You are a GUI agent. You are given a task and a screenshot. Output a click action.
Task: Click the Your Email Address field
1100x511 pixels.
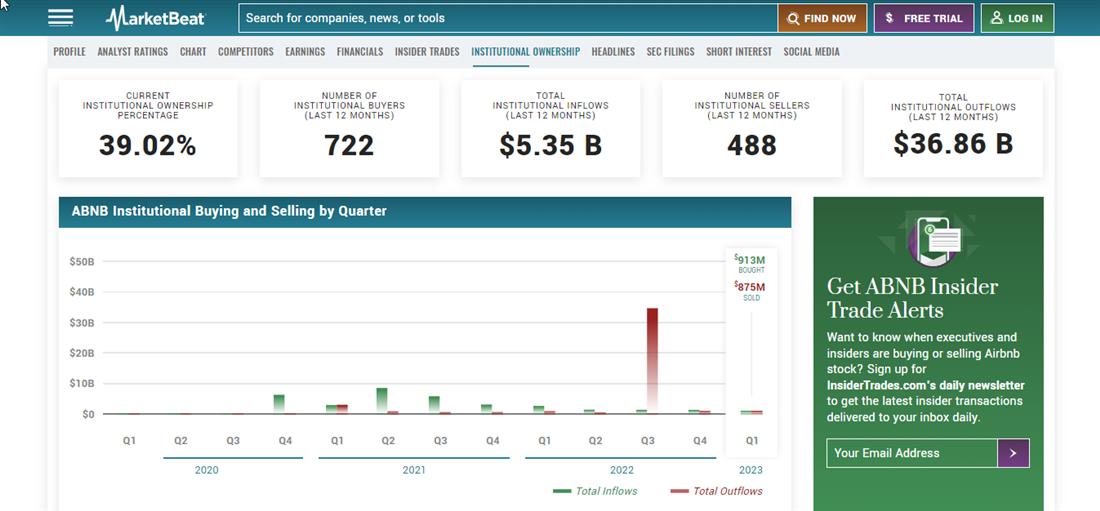click(912, 453)
